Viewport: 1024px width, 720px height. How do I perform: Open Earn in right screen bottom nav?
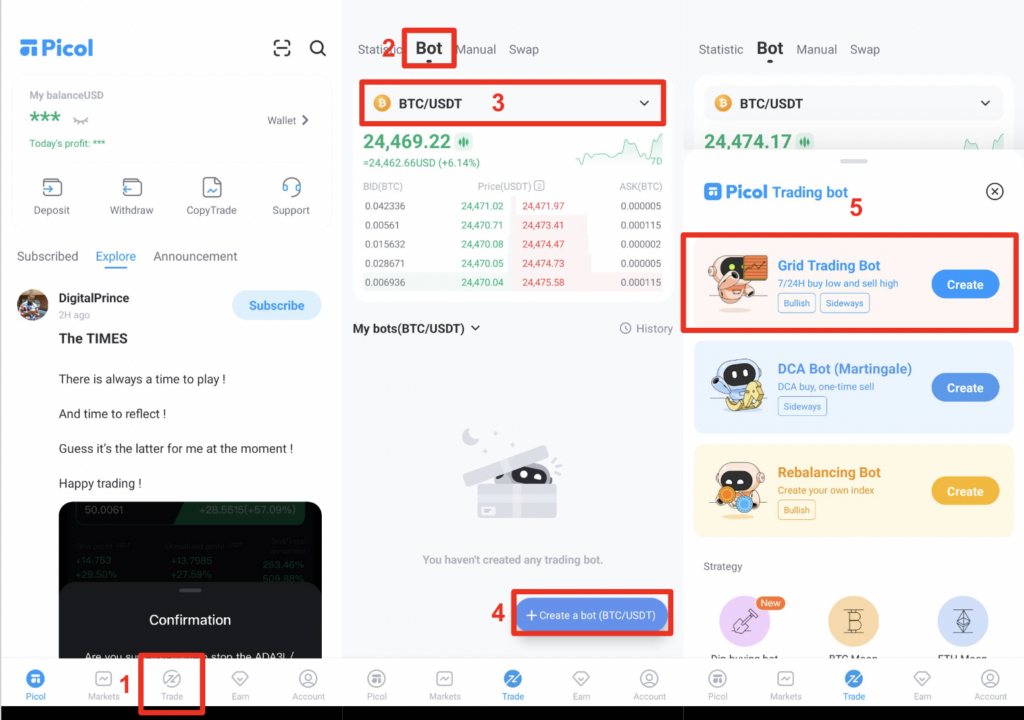click(x=922, y=685)
